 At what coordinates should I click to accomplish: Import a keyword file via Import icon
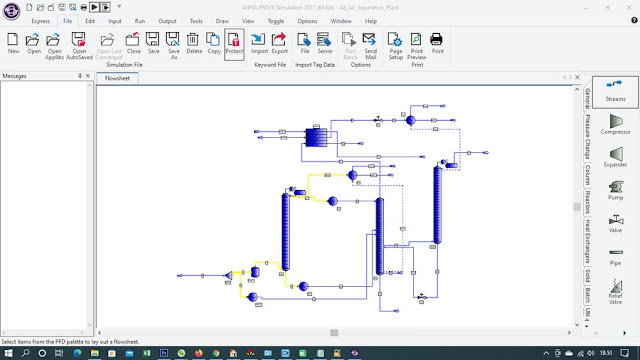259,43
